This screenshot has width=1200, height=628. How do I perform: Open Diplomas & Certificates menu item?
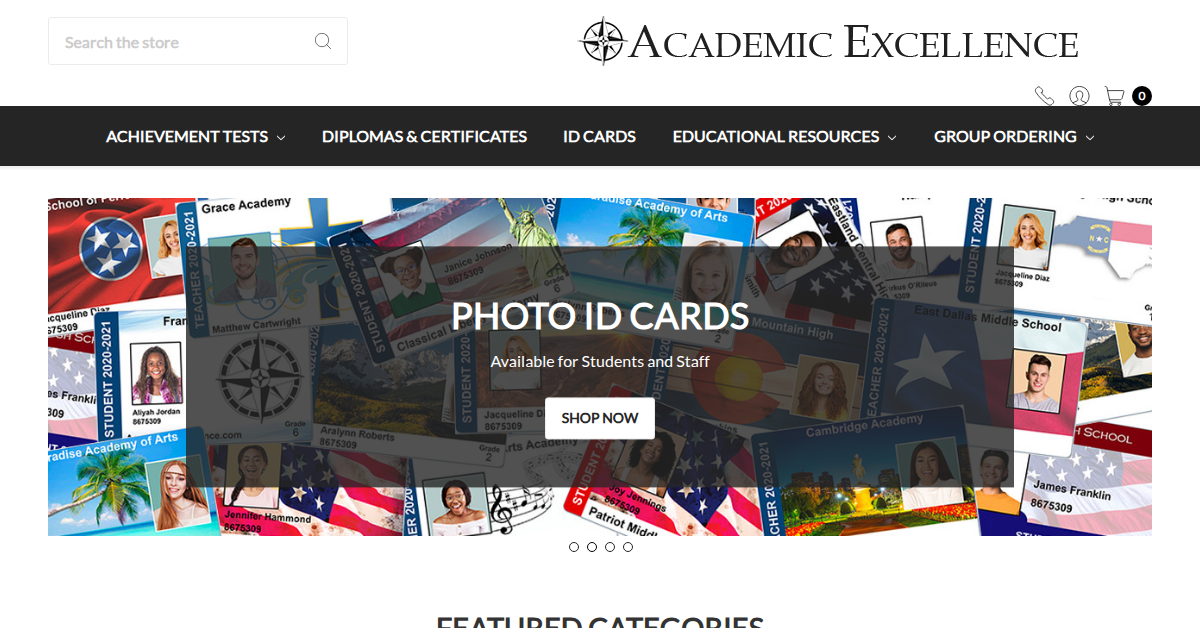click(424, 136)
